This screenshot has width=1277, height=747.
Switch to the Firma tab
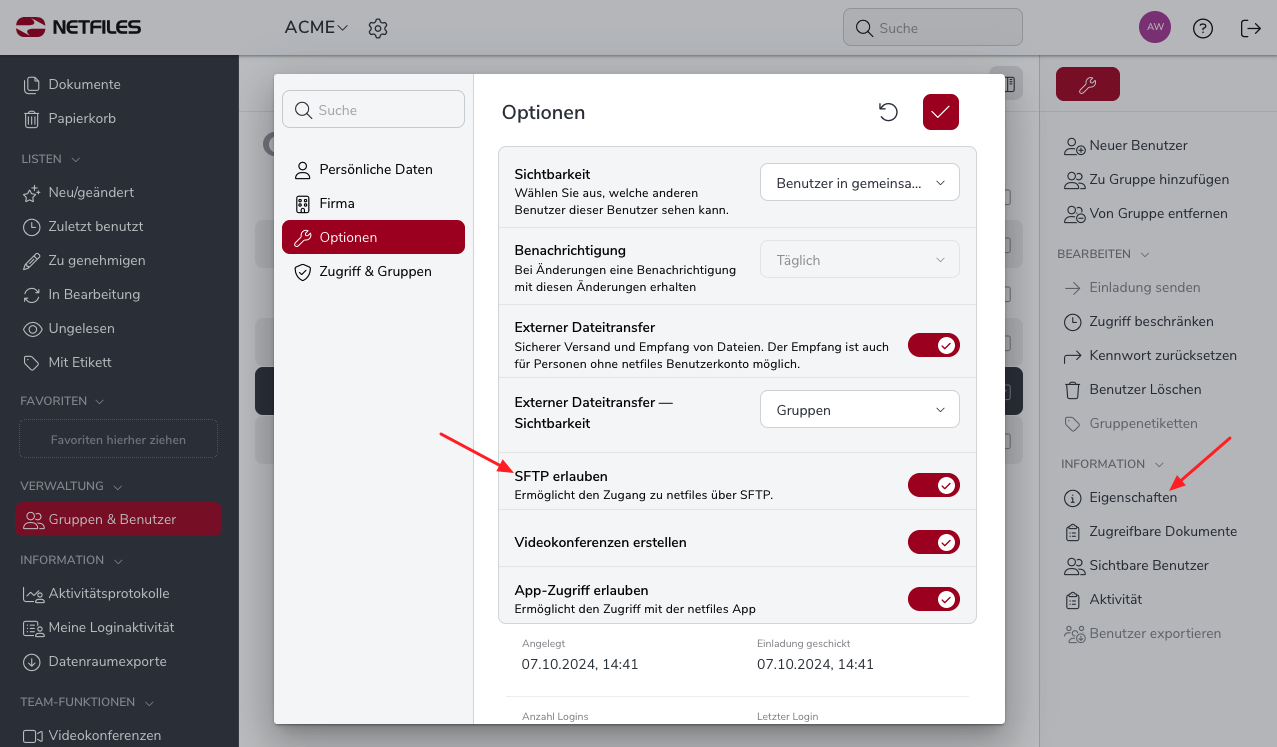(x=373, y=203)
